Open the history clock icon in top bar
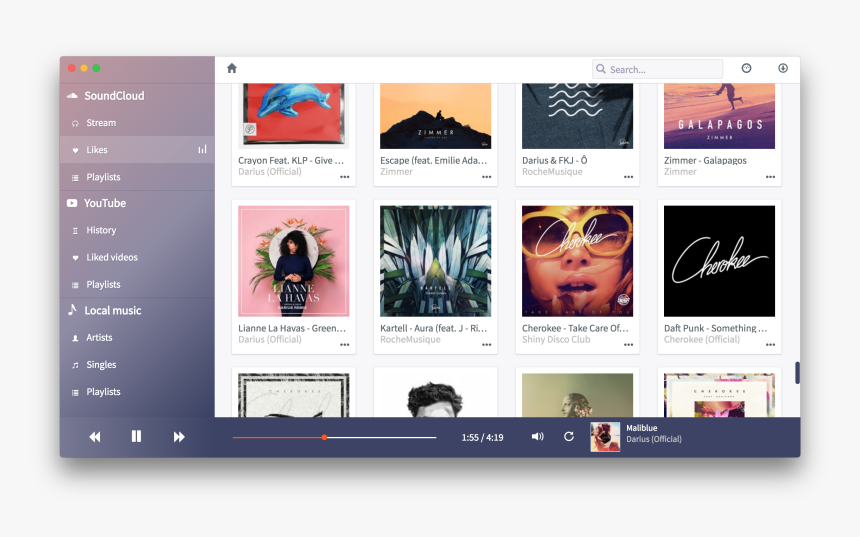The height and width of the screenshot is (537, 860). pyautogui.click(x=746, y=68)
